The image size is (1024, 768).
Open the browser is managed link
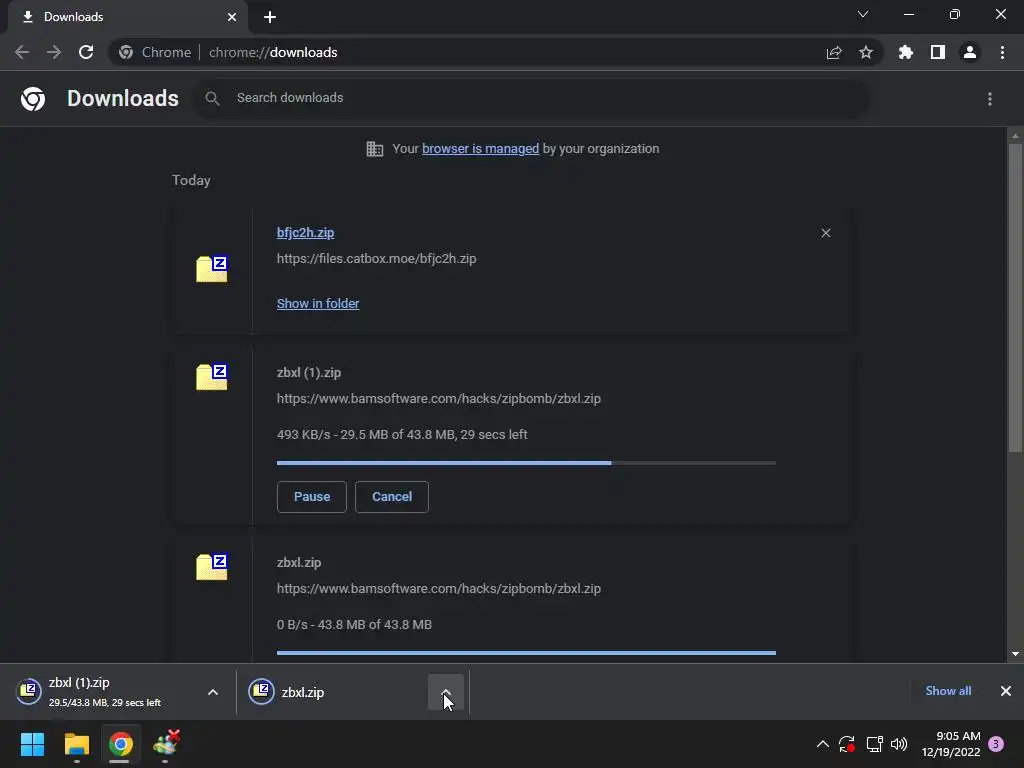tap(481, 149)
